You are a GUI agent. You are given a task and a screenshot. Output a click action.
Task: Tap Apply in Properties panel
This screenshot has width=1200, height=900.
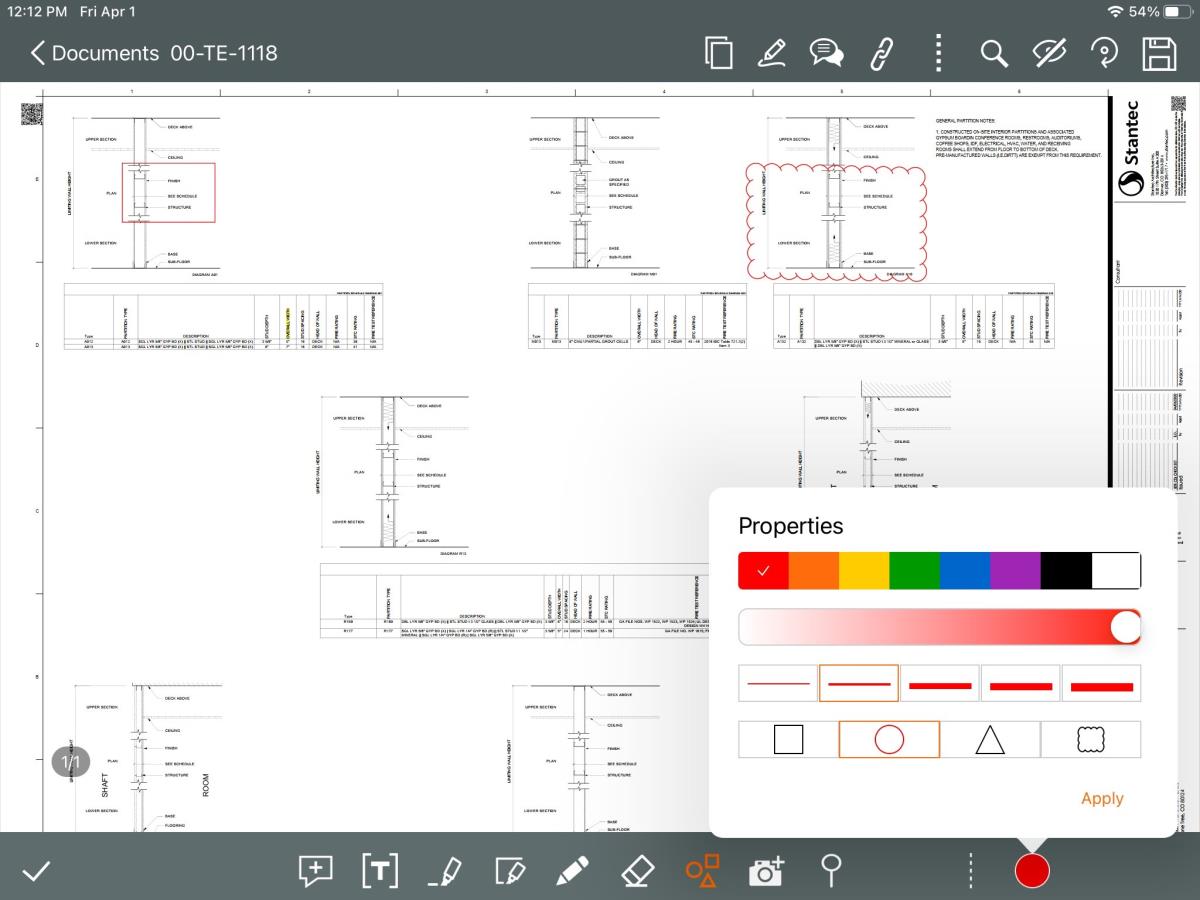[1102, 798]
